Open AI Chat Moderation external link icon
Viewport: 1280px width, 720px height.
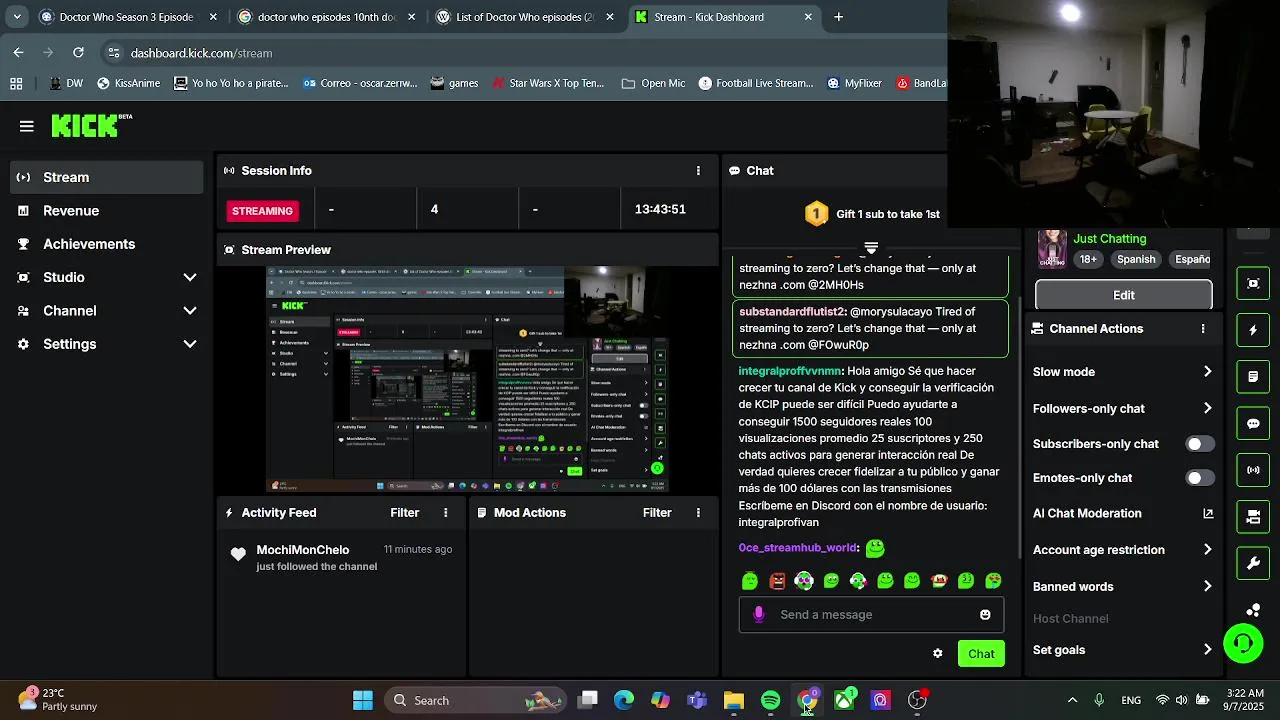(x=1208, y=514)
